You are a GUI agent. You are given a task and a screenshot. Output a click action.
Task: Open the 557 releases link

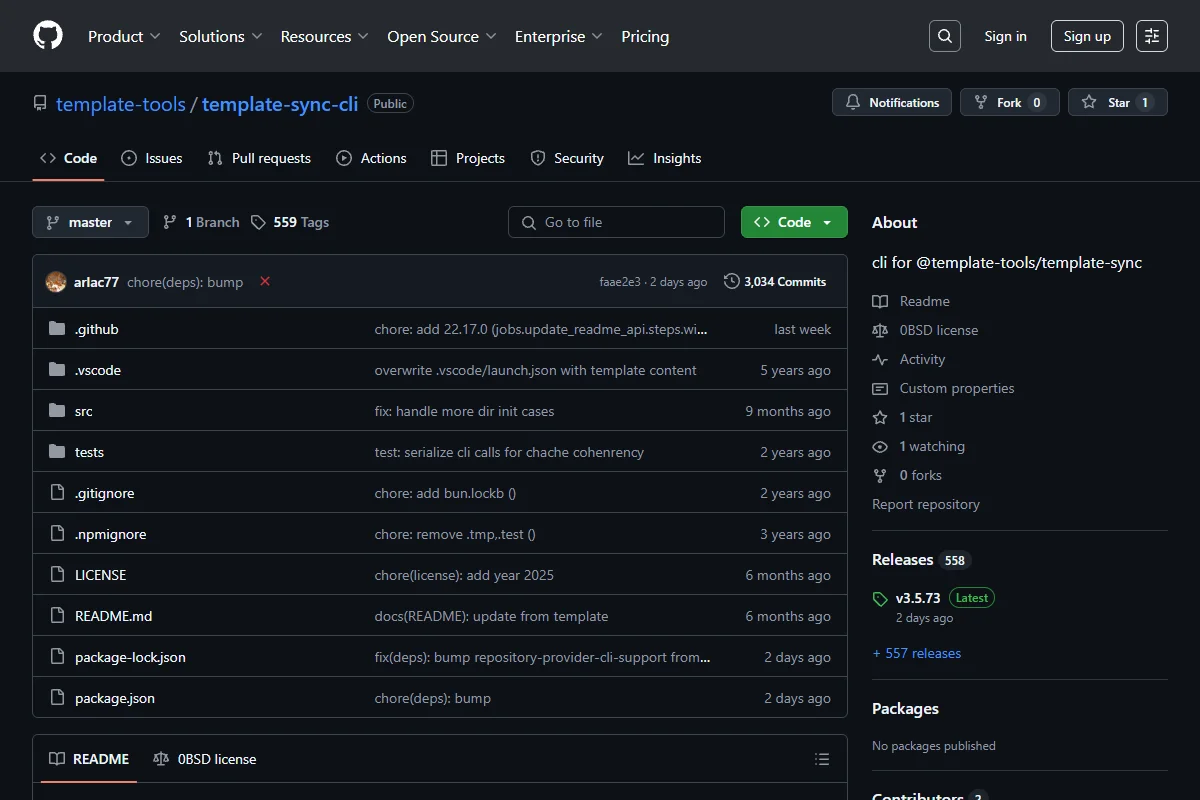click(x=917, y=653)
